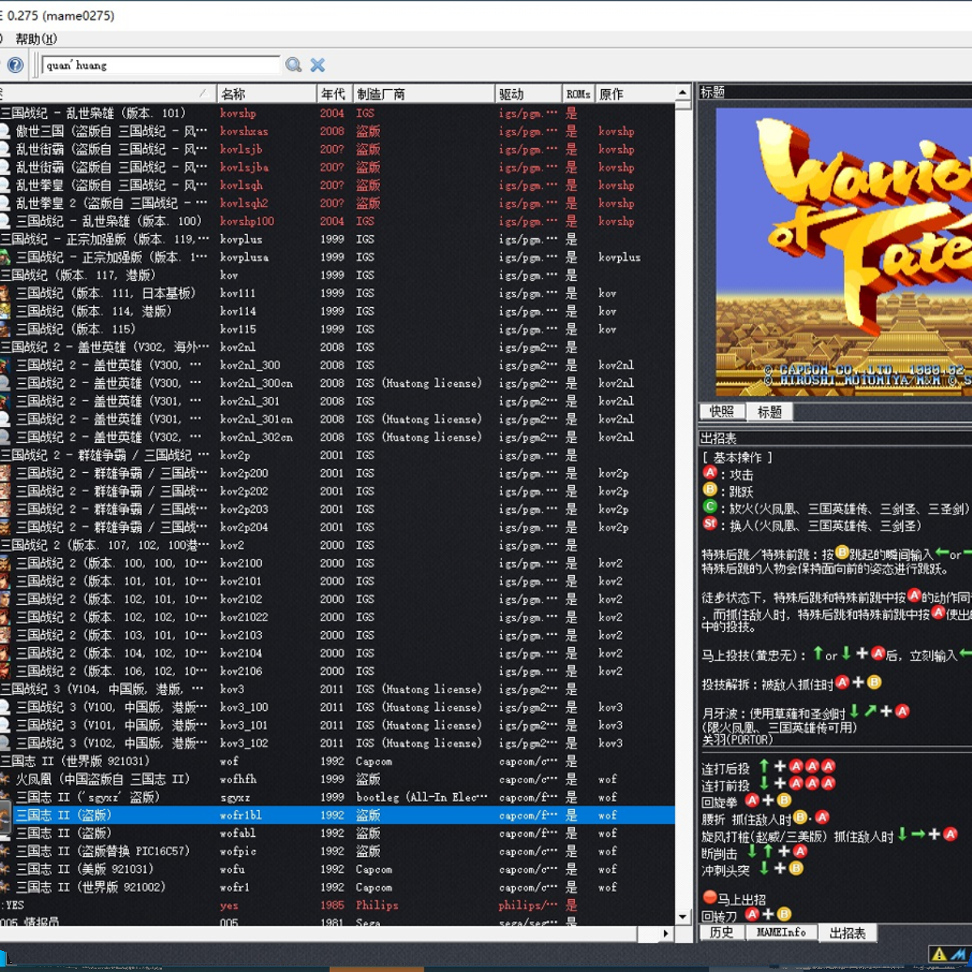Open the MAMEInfo tab
Image resolution: width=972 pixels, height=972 pixels.
coord(781,932)
